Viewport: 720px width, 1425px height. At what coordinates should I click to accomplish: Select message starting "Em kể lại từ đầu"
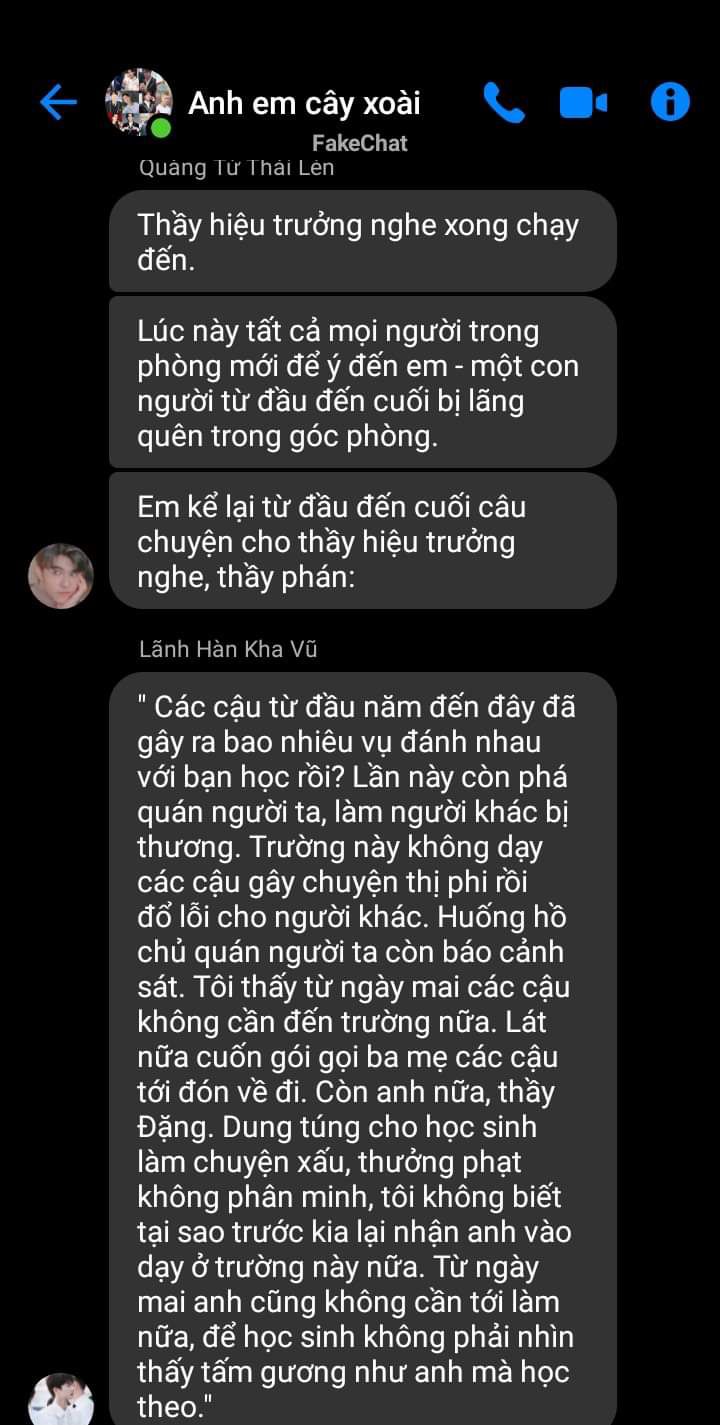(x=362, y=541)
